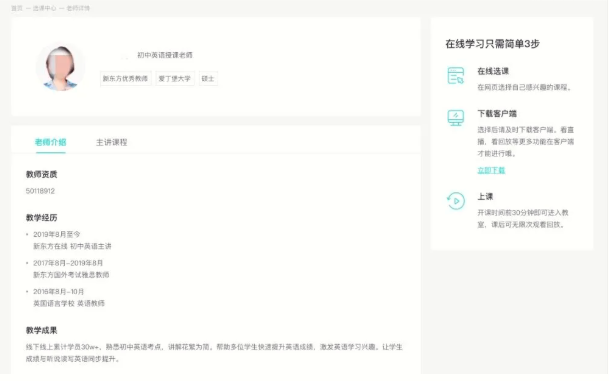This screenshot has height=381, width=609.
Task: Click the 教学经历 heading
Action: 42,218
